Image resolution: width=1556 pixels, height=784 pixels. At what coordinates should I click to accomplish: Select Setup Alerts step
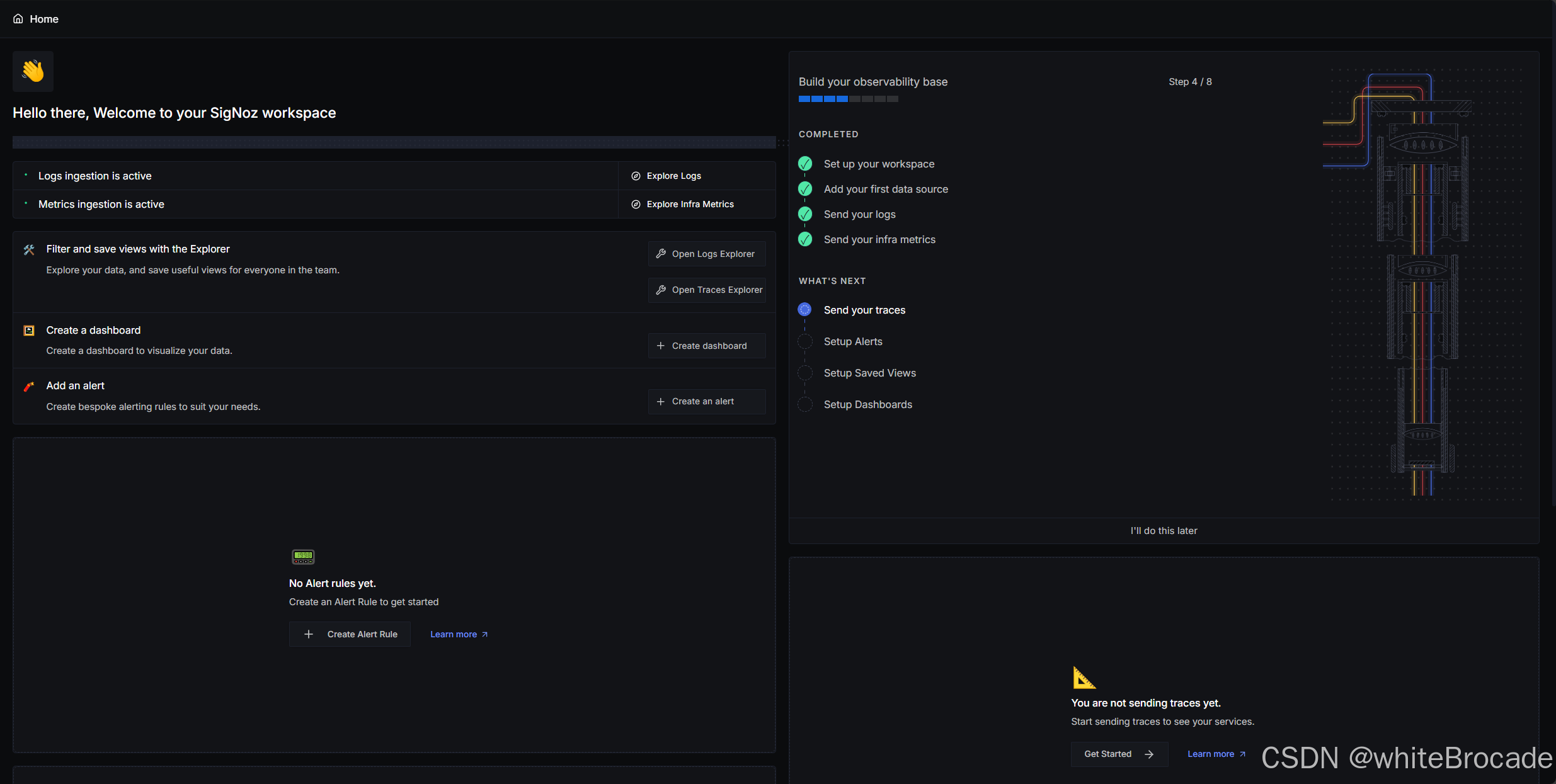[x=853, y=341]
